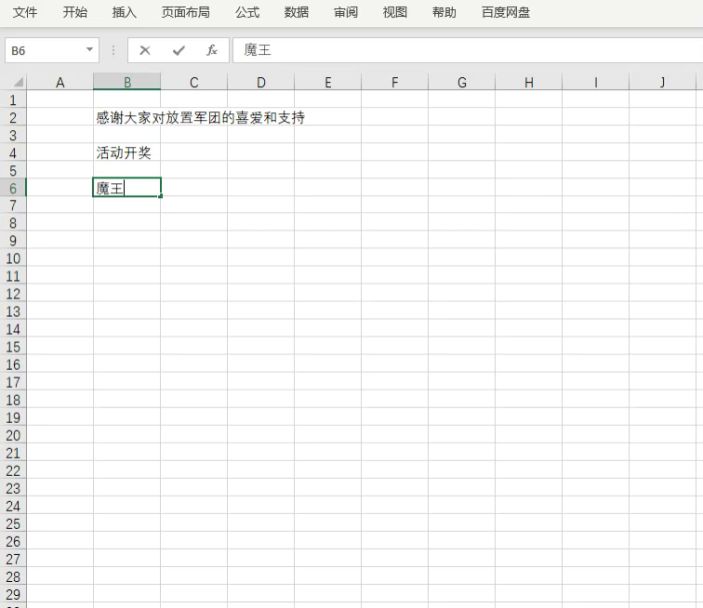703x608 pixels.
Task: Click the Select All corner triangle
Action: pos(16,83)
